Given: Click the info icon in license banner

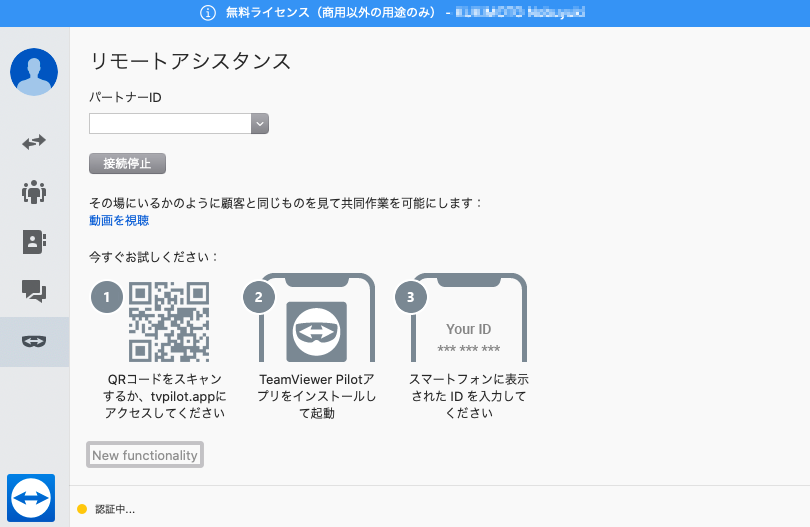Looking at the screenshot, I should pos(208,13).
